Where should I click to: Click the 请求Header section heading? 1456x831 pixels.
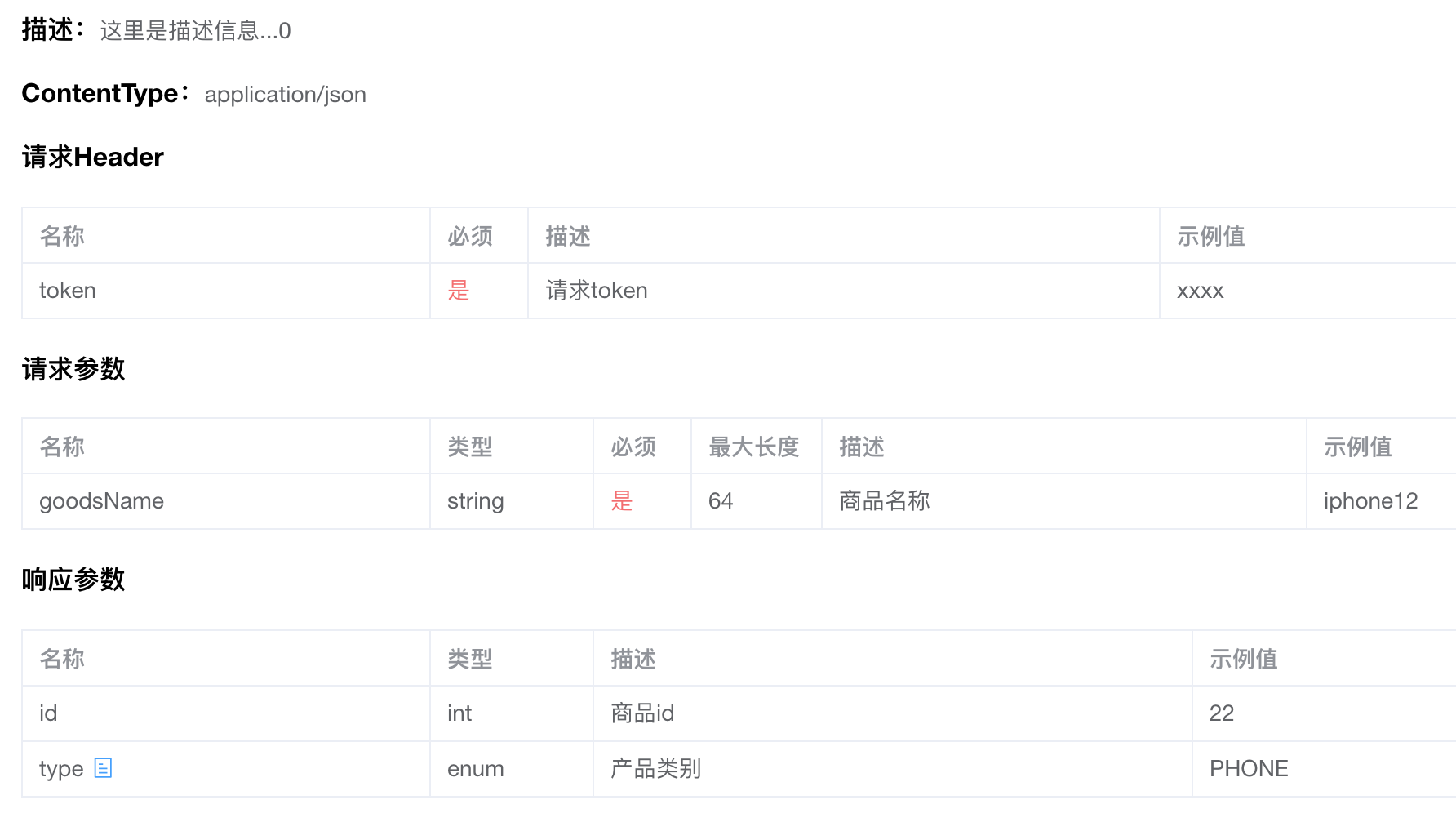93,157
